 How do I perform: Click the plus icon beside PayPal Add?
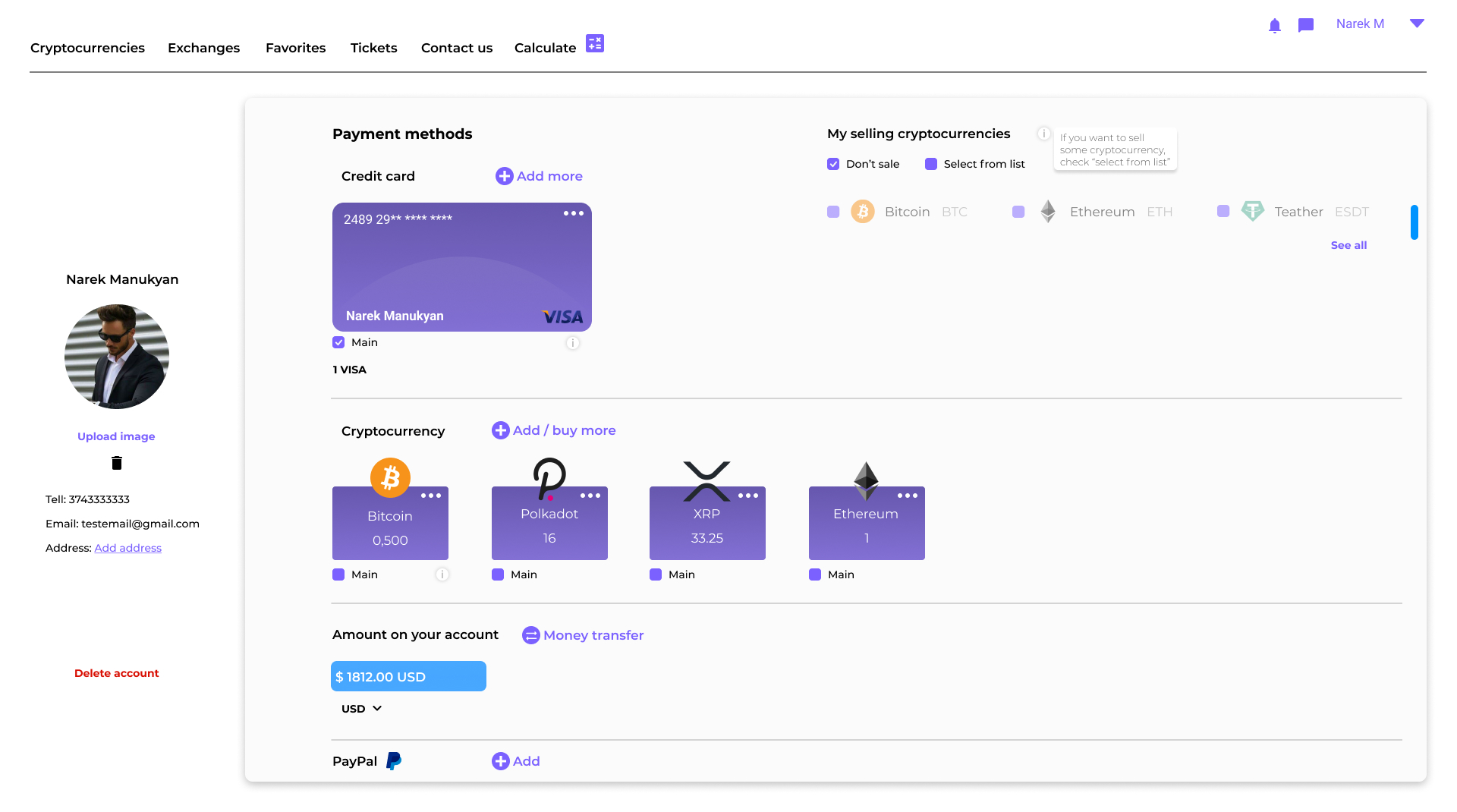pyautogui.click(x=501, y=761)
